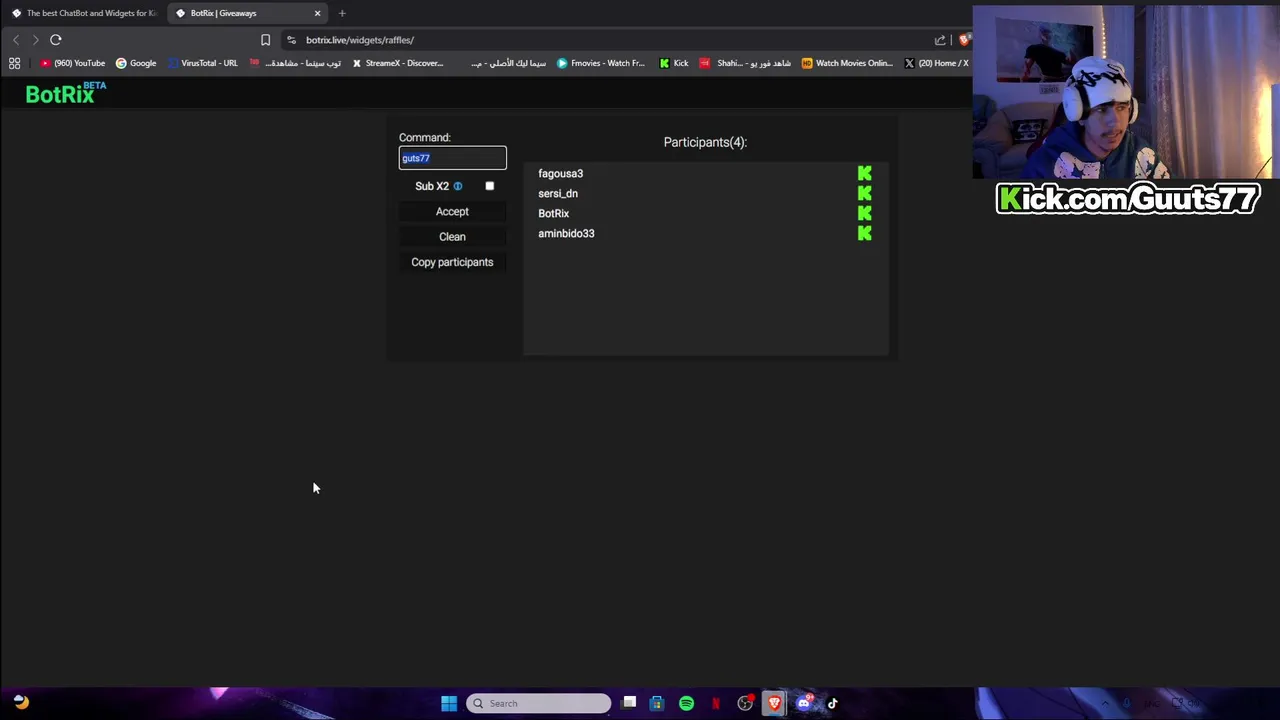Click the share page icon

coord(940,40)
